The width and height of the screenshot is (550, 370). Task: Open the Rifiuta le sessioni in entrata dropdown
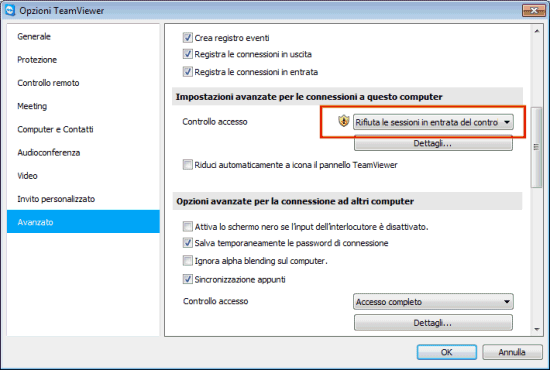click(x=433, y=122)
